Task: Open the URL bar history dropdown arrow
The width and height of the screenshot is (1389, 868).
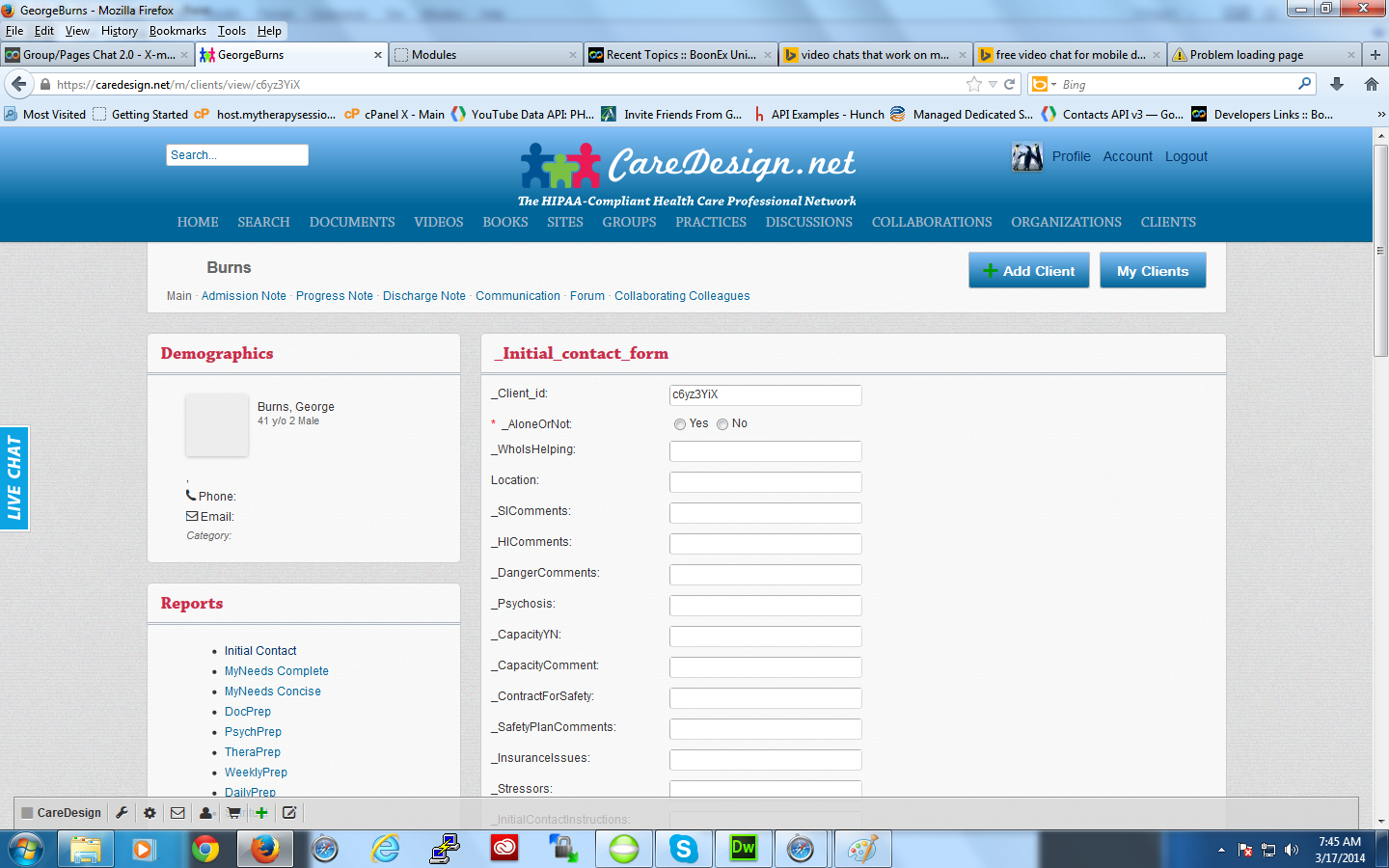Action: [993, 85]
